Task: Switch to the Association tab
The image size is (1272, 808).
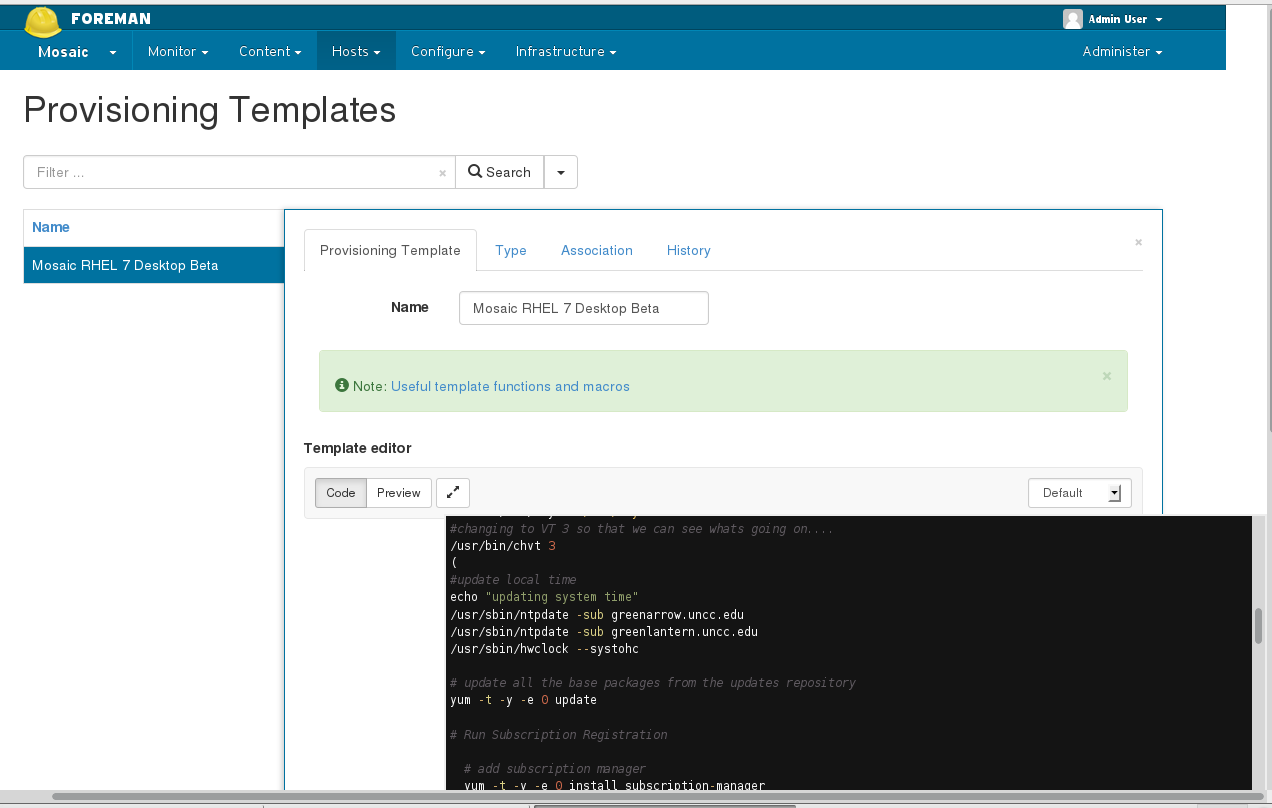Action: (x=597, y=250)
